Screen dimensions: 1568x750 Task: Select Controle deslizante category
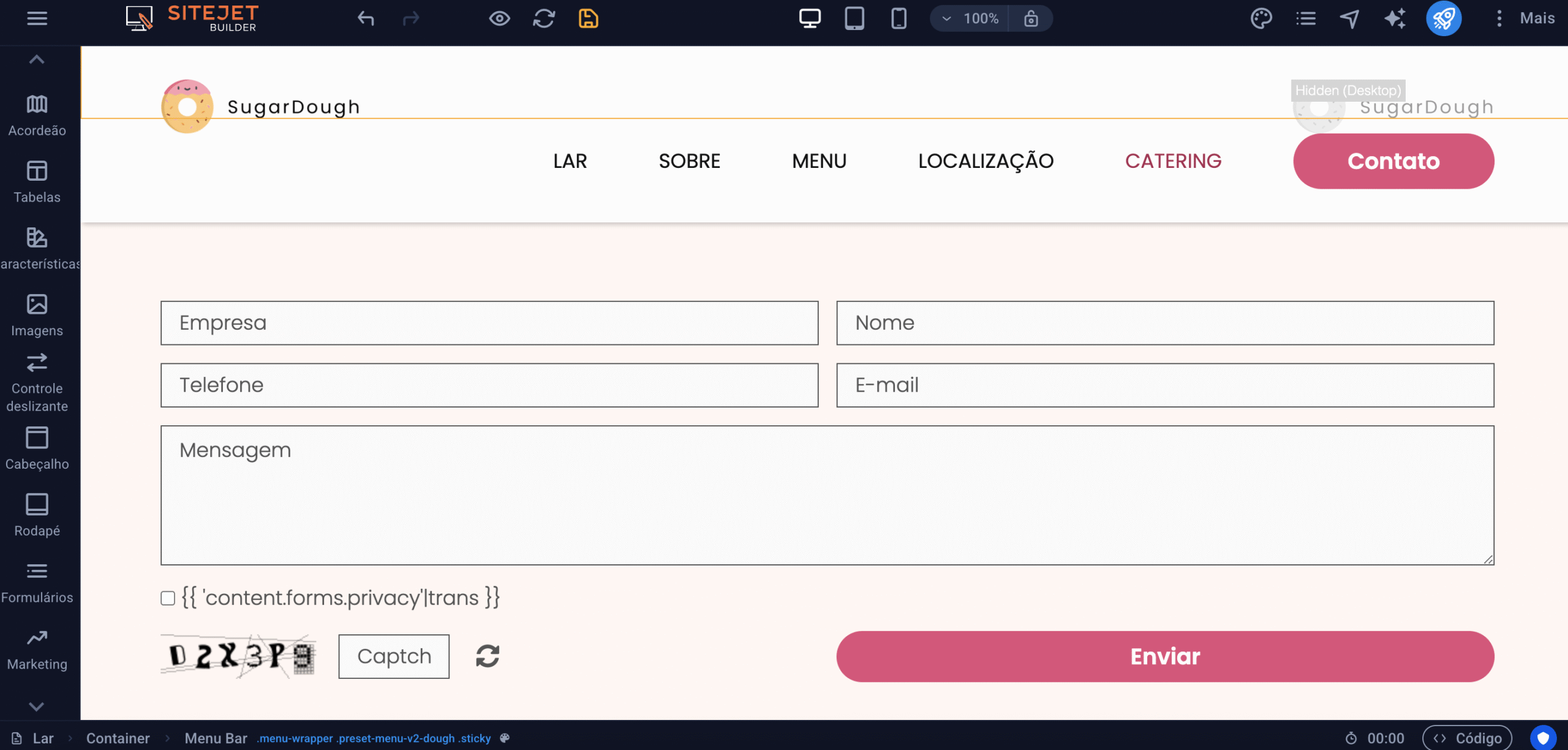(x=37, y=382)
